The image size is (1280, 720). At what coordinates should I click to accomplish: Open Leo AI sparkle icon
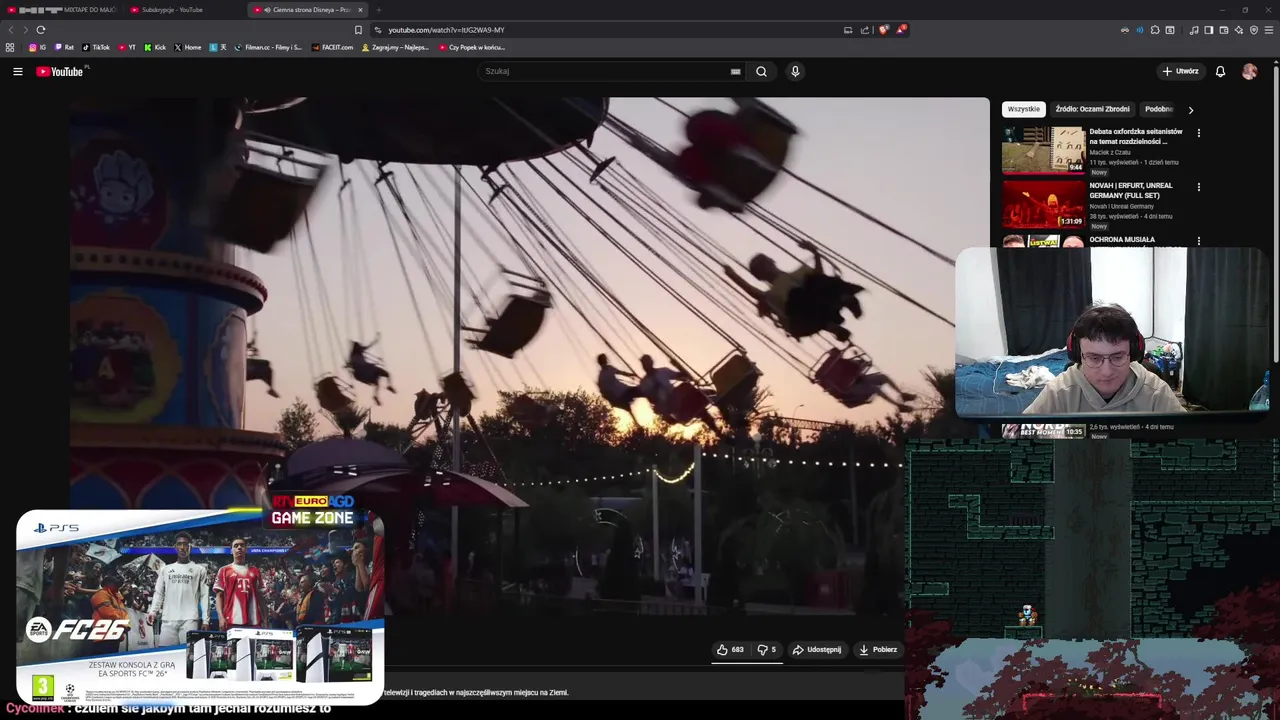(1239, 30)
